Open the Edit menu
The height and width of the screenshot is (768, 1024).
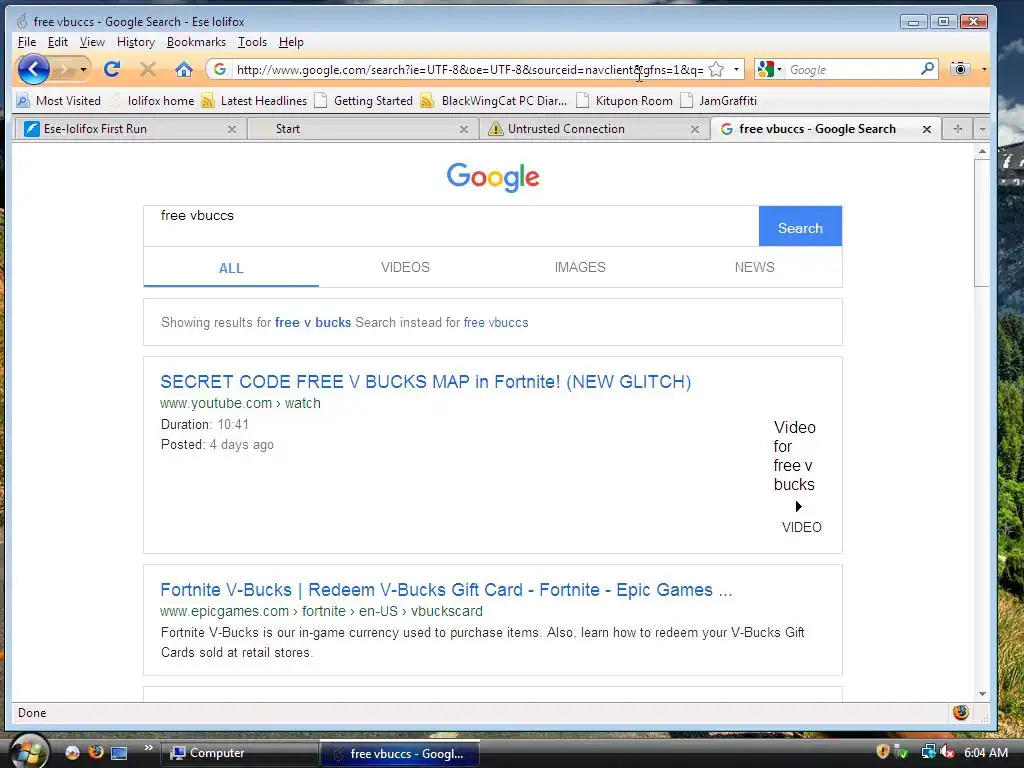click(57, 42)
